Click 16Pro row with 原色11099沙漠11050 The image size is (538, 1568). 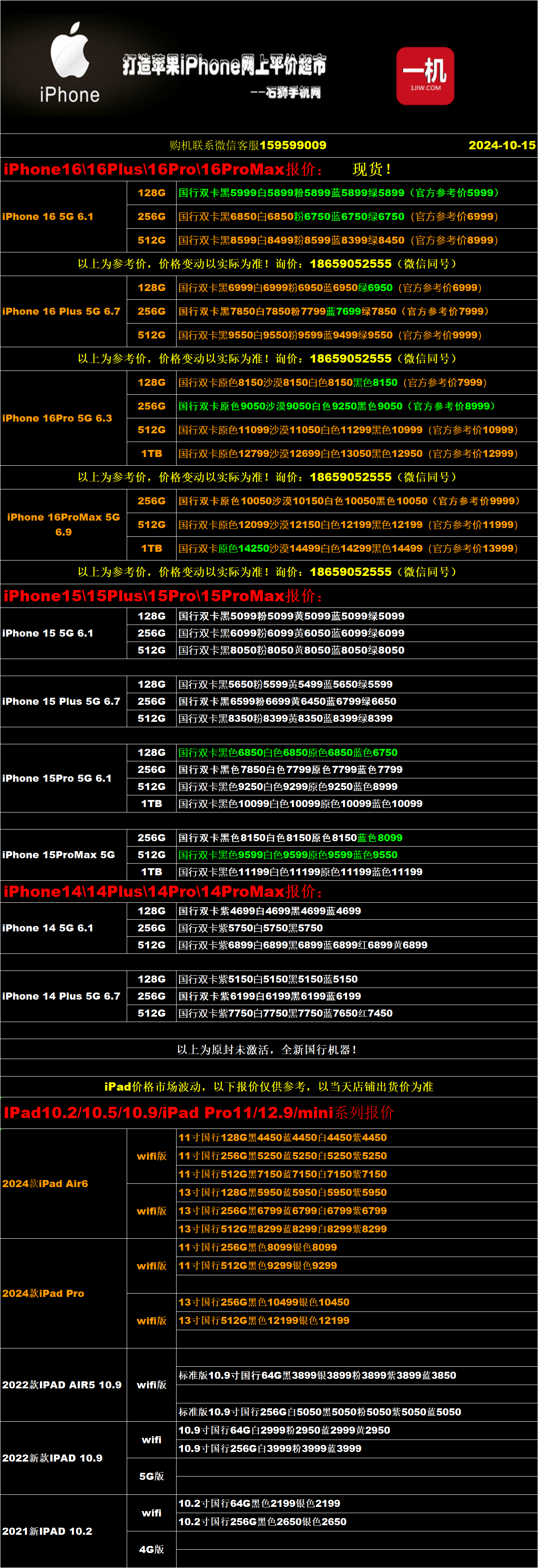pos(357,430)
